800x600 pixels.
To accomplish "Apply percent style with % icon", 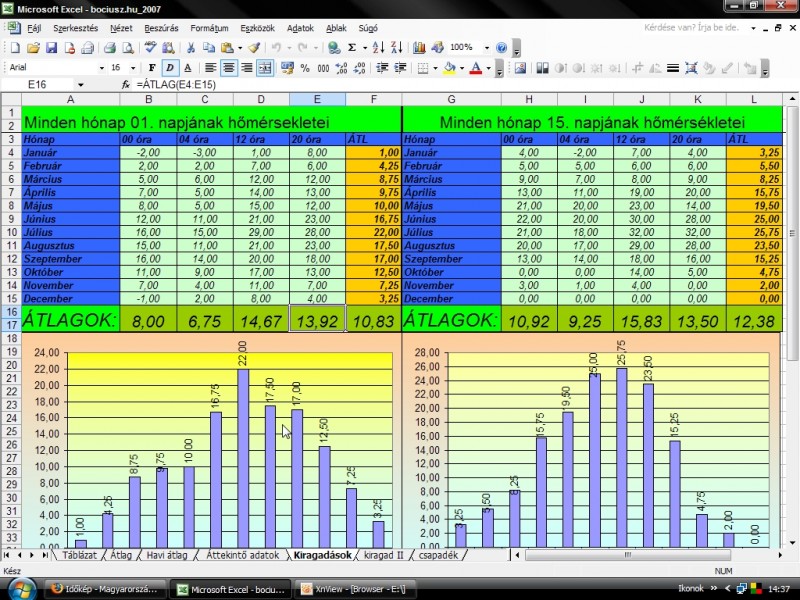I will [x=305, y=68].
